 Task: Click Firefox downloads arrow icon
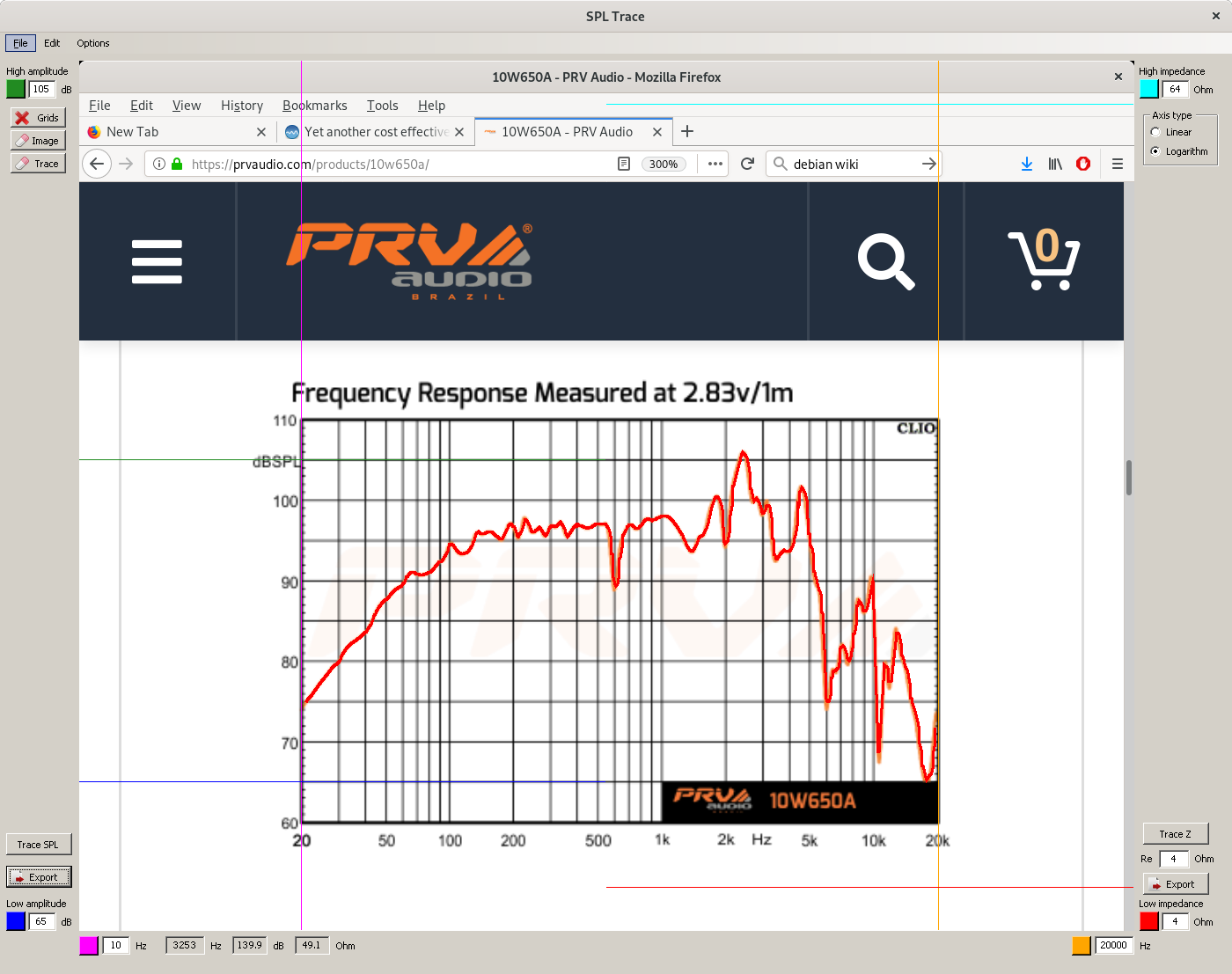point(1027,164)
